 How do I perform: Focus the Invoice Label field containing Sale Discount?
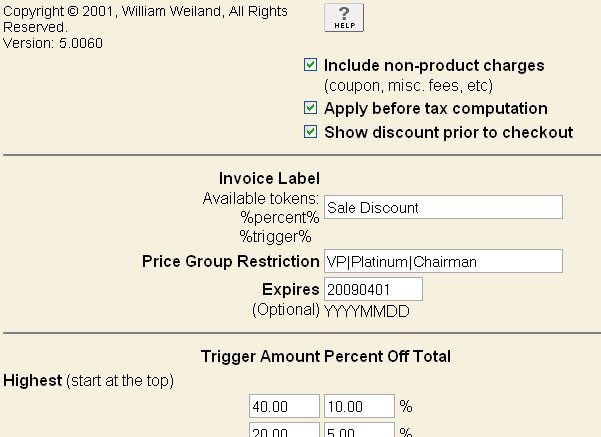[443, 207]
